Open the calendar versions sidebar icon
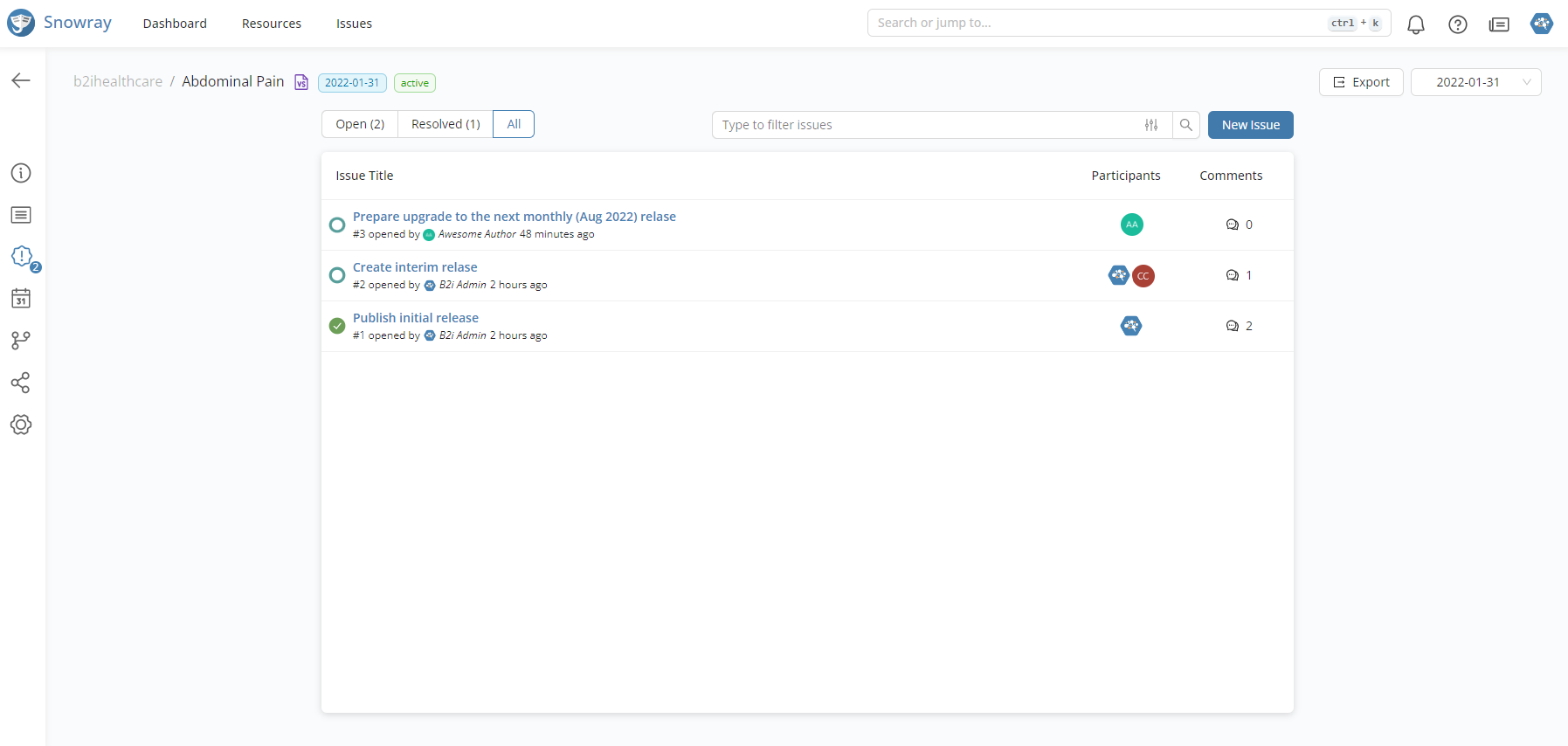The image size is (1568, 746). pos(21,299)
